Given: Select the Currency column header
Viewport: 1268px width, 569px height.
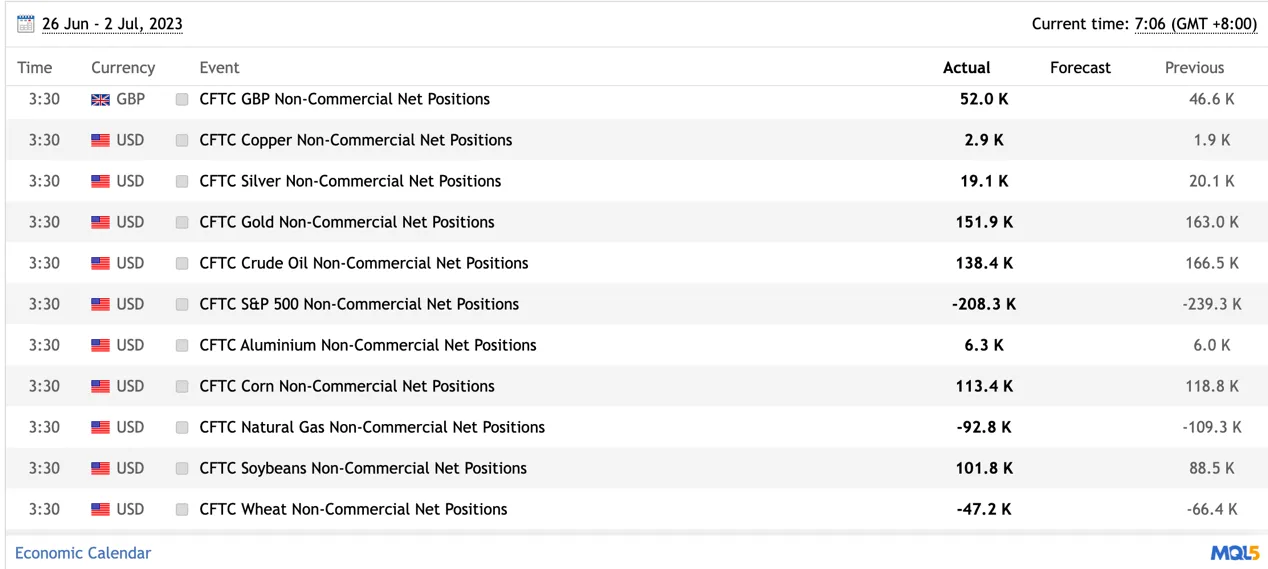Looking at the screenshot, I should pos(123,68).
